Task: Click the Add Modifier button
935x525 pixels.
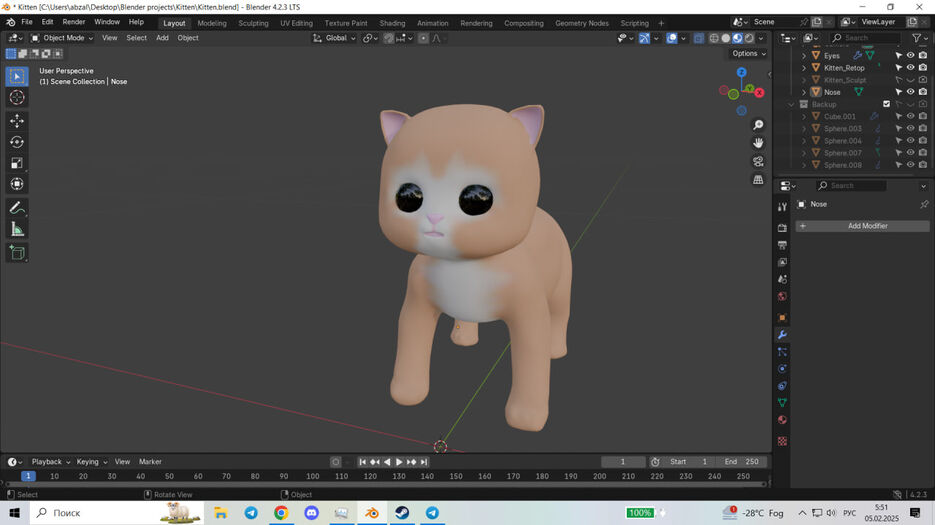Action: coord(862,226)
